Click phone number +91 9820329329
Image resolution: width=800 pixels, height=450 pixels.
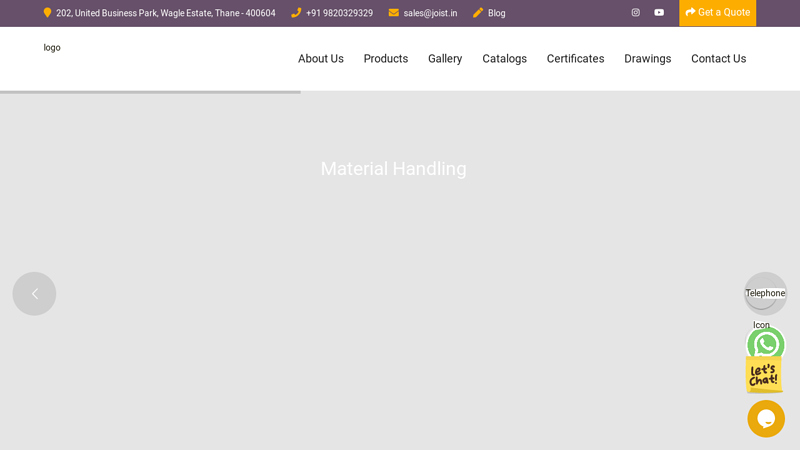339,13
